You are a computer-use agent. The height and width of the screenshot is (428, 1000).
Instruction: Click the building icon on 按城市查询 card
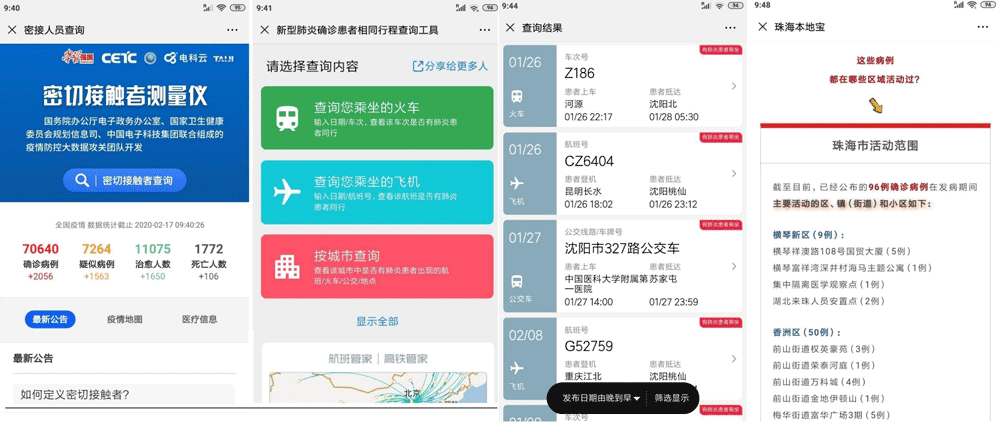pyautogui.click(x=287, y=267)
